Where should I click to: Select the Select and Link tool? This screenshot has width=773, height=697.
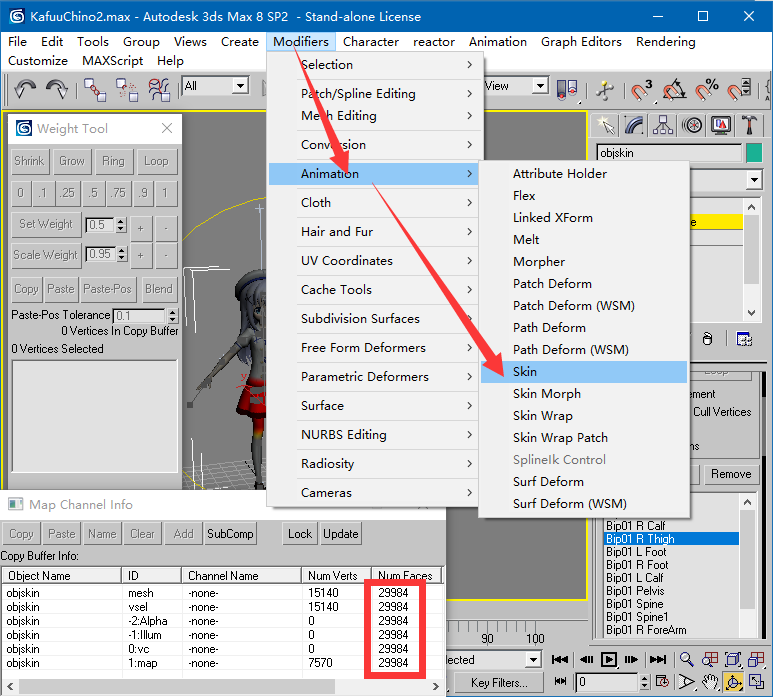point(95,90)
